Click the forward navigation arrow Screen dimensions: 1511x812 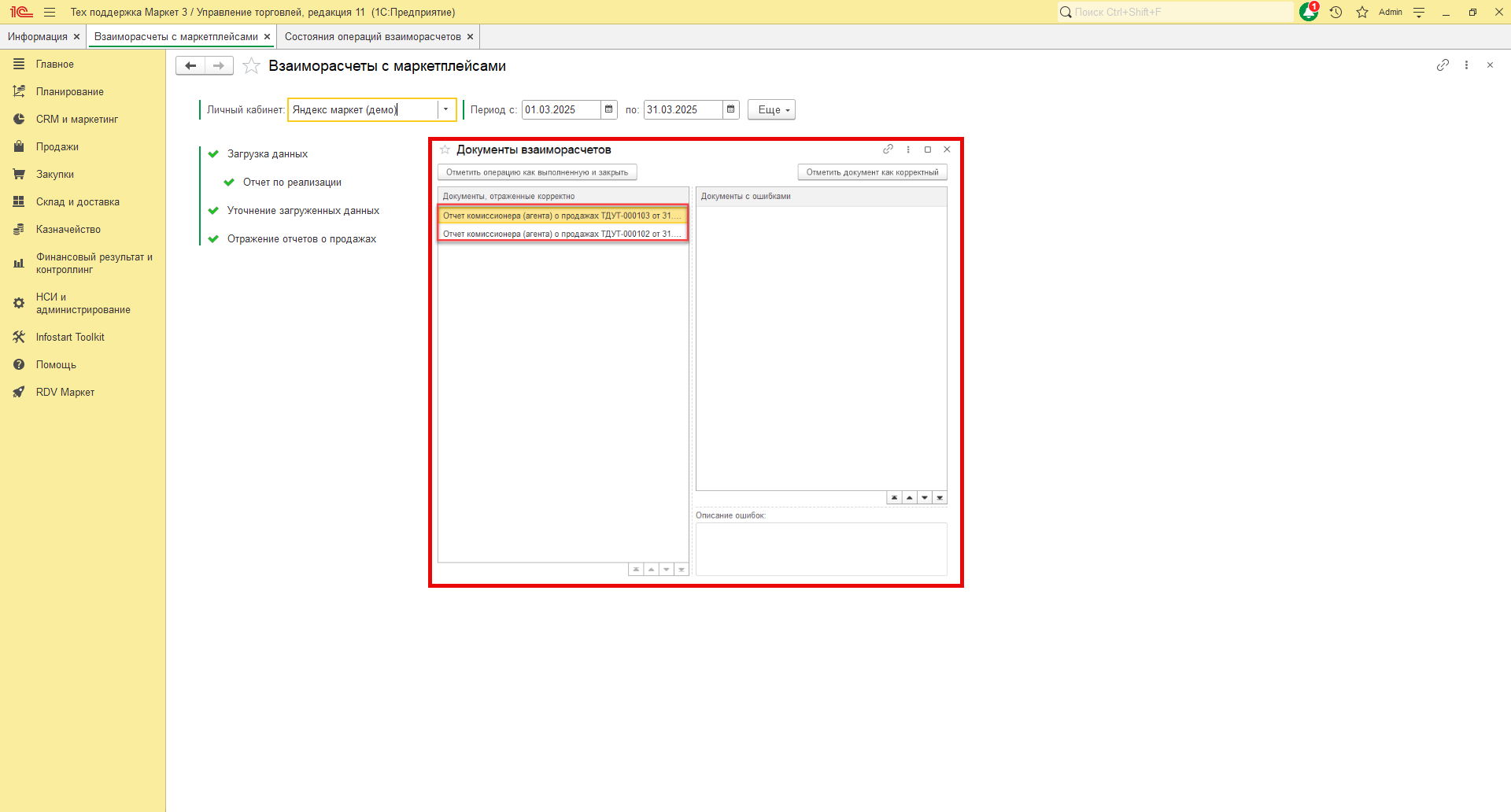pyautogui.click(x=219, y=66)
